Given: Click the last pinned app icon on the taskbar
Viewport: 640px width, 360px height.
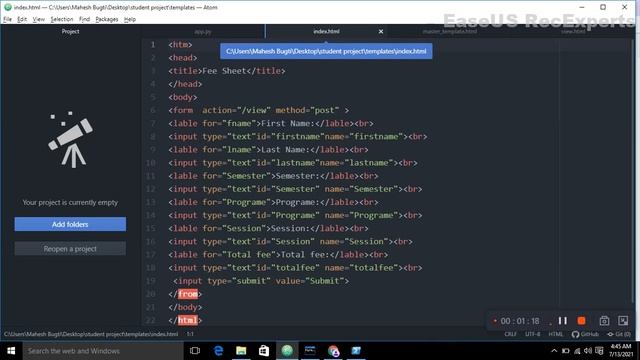Looking at the screenshot, I should click(x=356, y=351).
